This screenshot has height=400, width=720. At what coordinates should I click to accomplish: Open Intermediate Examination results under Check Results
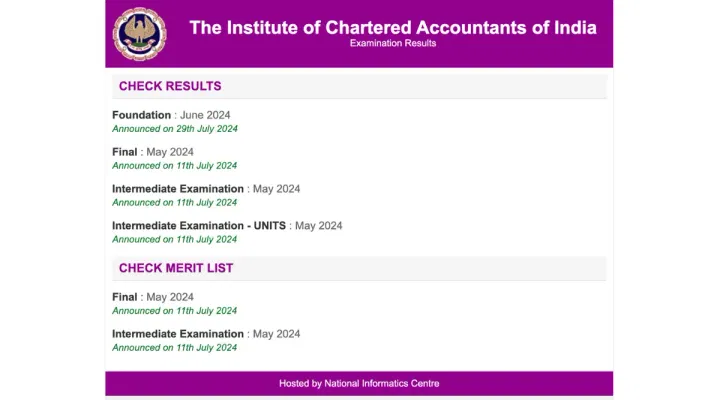click(x=178, y=189)
